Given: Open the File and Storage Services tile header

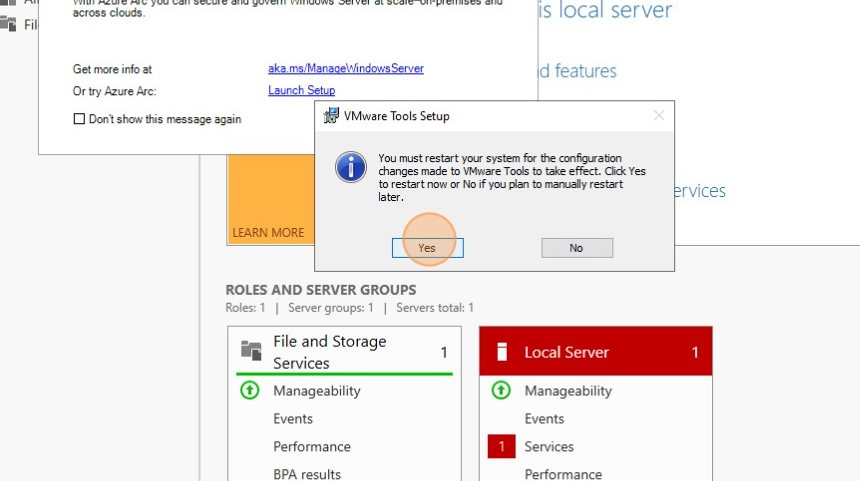Looking at the screenshot, I should [x=344, y=352].
